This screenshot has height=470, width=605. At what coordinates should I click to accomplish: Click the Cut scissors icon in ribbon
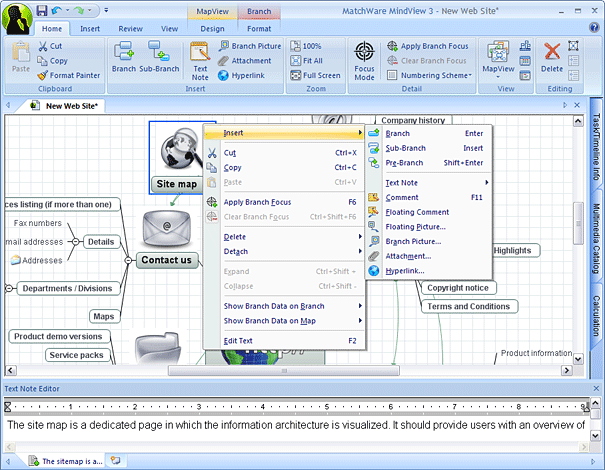[43, 46]
